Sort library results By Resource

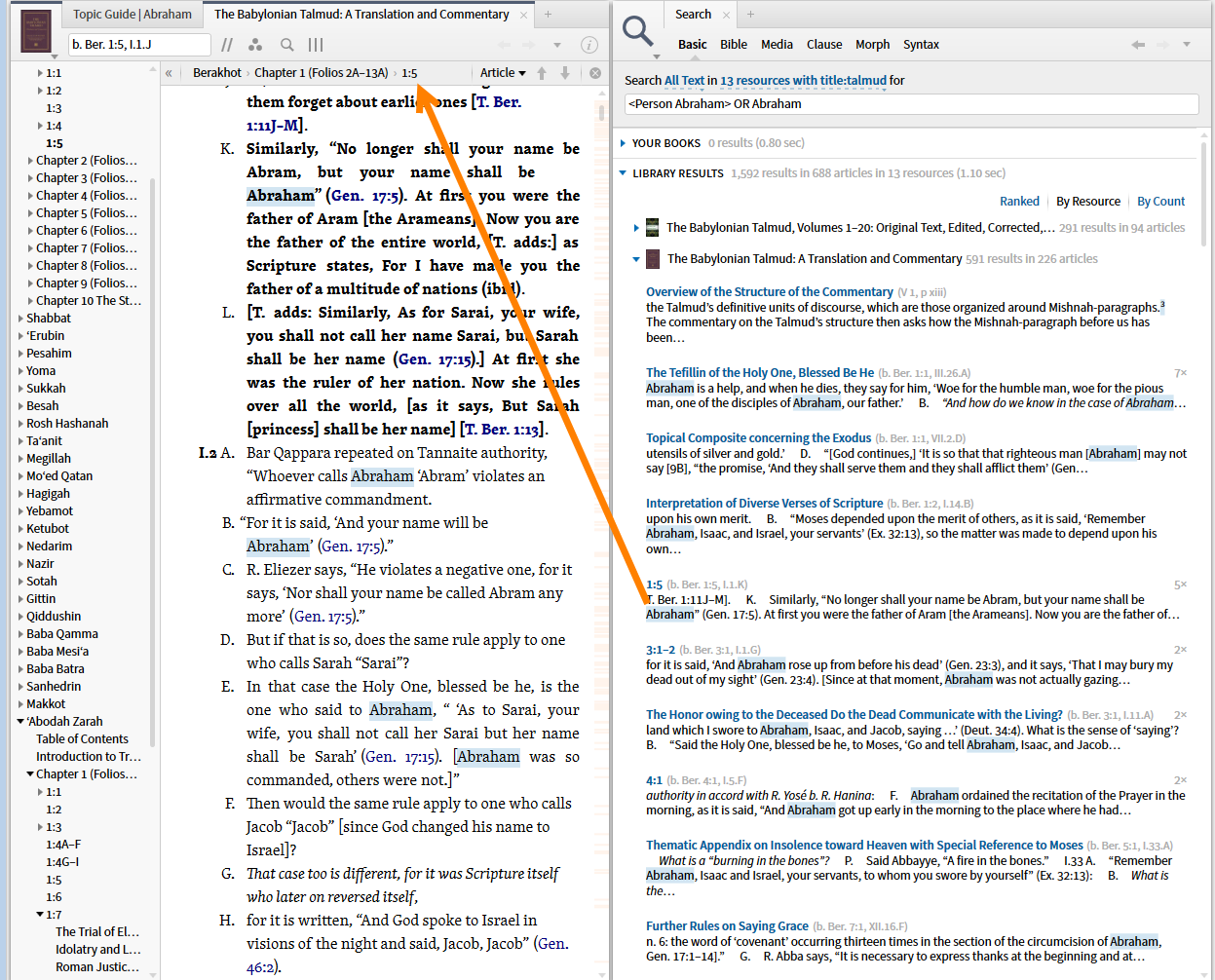click(1088, 202)
